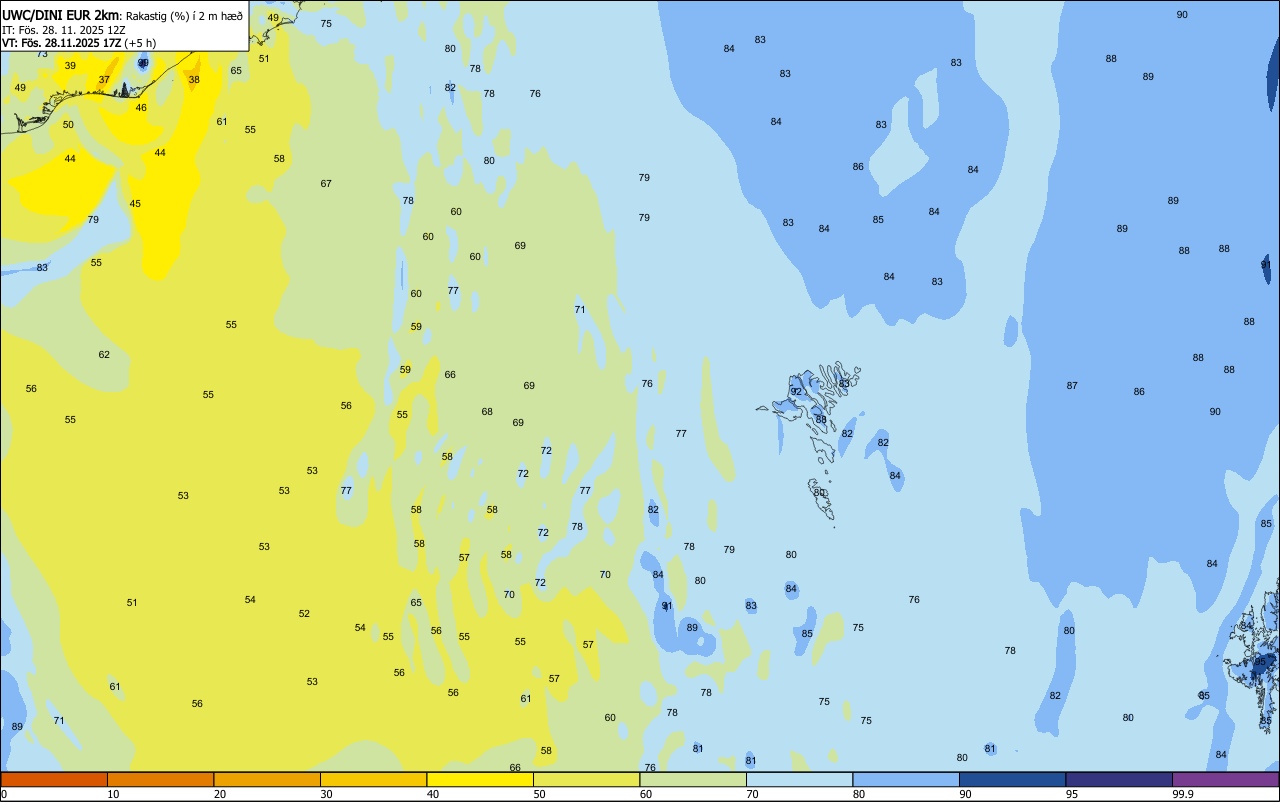
Task: Pick the purple legend swatch above 99.9
Action: point(1225,779)
